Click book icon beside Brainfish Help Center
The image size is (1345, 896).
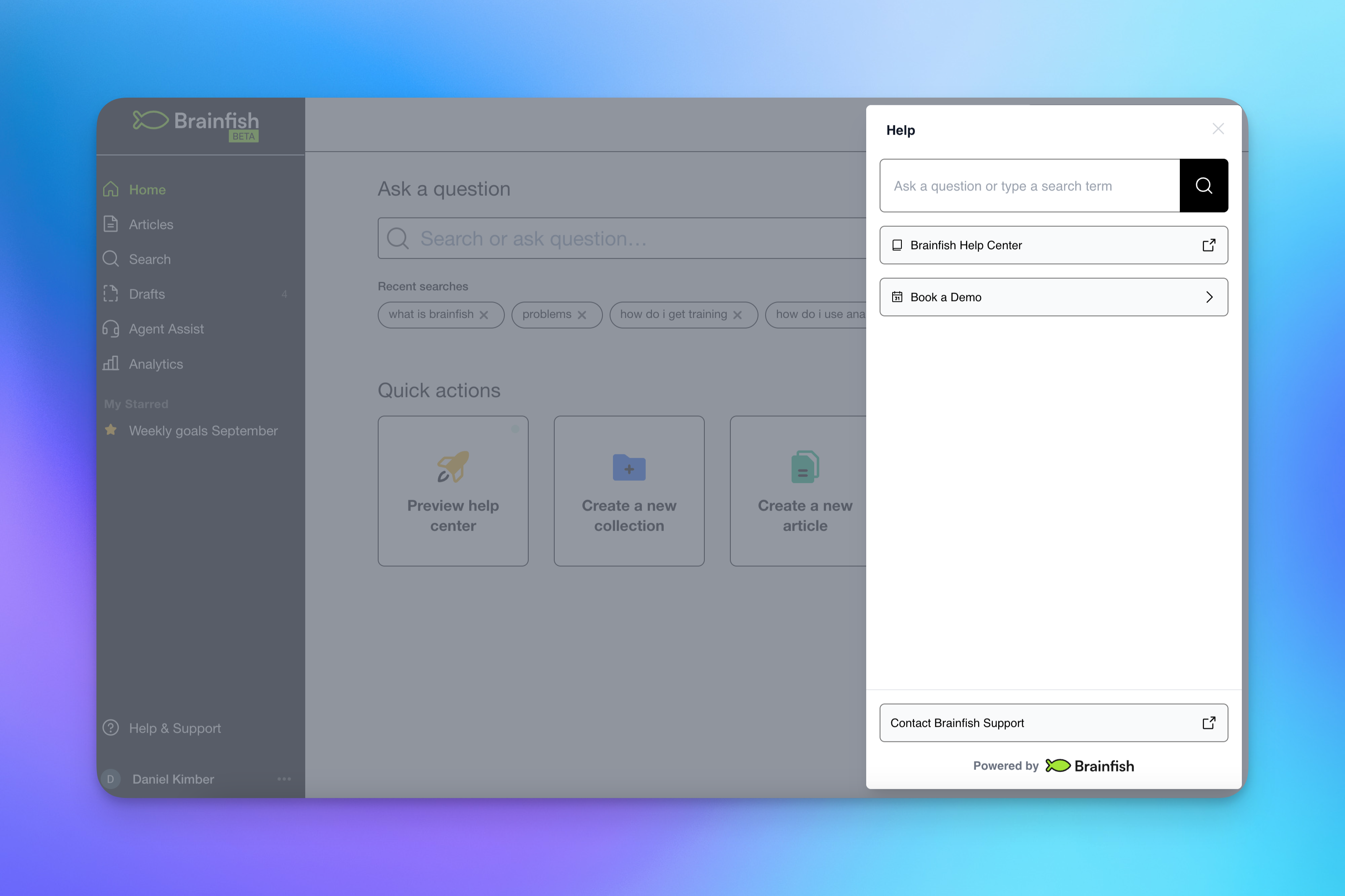[897, 245]
